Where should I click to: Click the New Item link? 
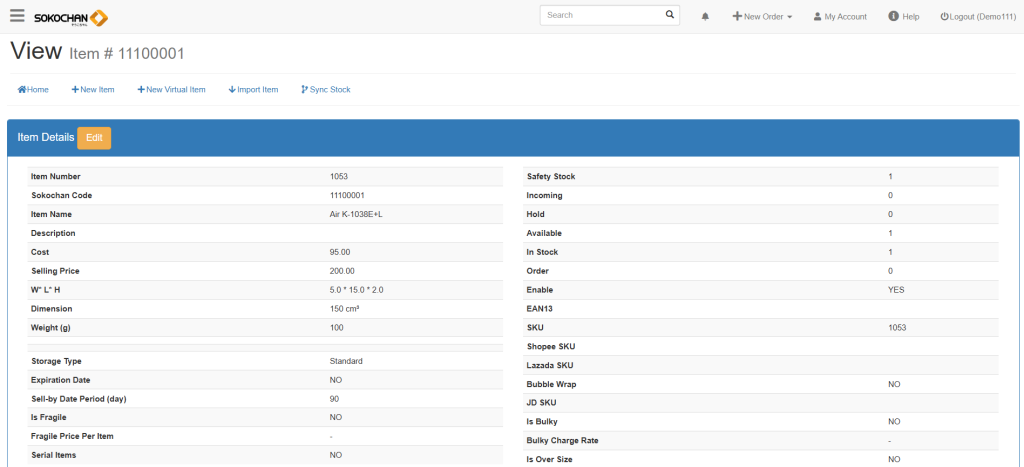[x=93, y=90]
